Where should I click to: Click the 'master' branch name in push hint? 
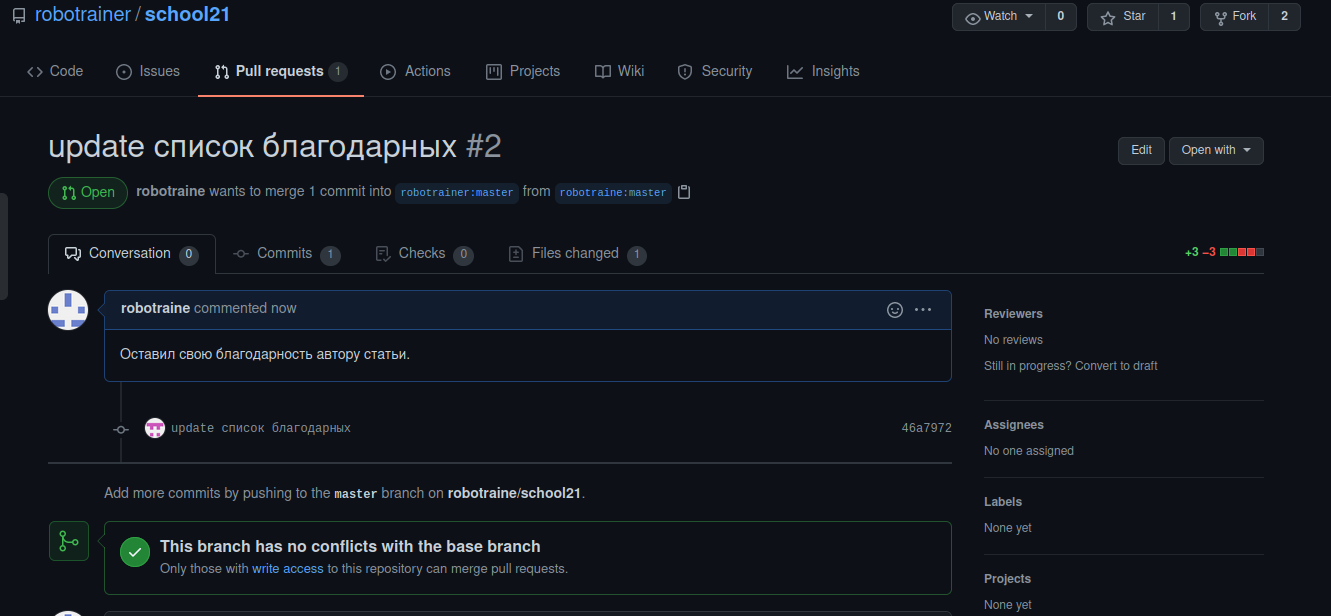click(356, 494)
